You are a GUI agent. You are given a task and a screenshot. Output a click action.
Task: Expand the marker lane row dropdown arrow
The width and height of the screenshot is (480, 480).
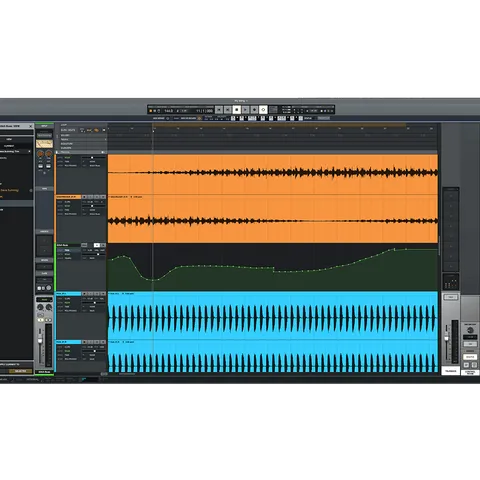point(106,139)
